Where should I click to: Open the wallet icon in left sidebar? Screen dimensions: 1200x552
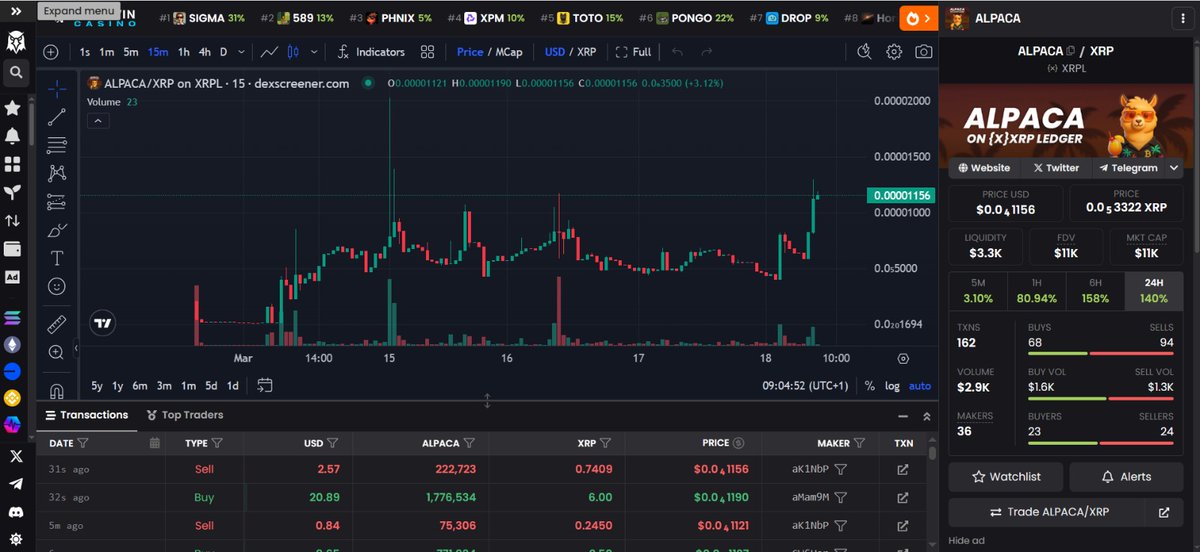pos(13,249)
